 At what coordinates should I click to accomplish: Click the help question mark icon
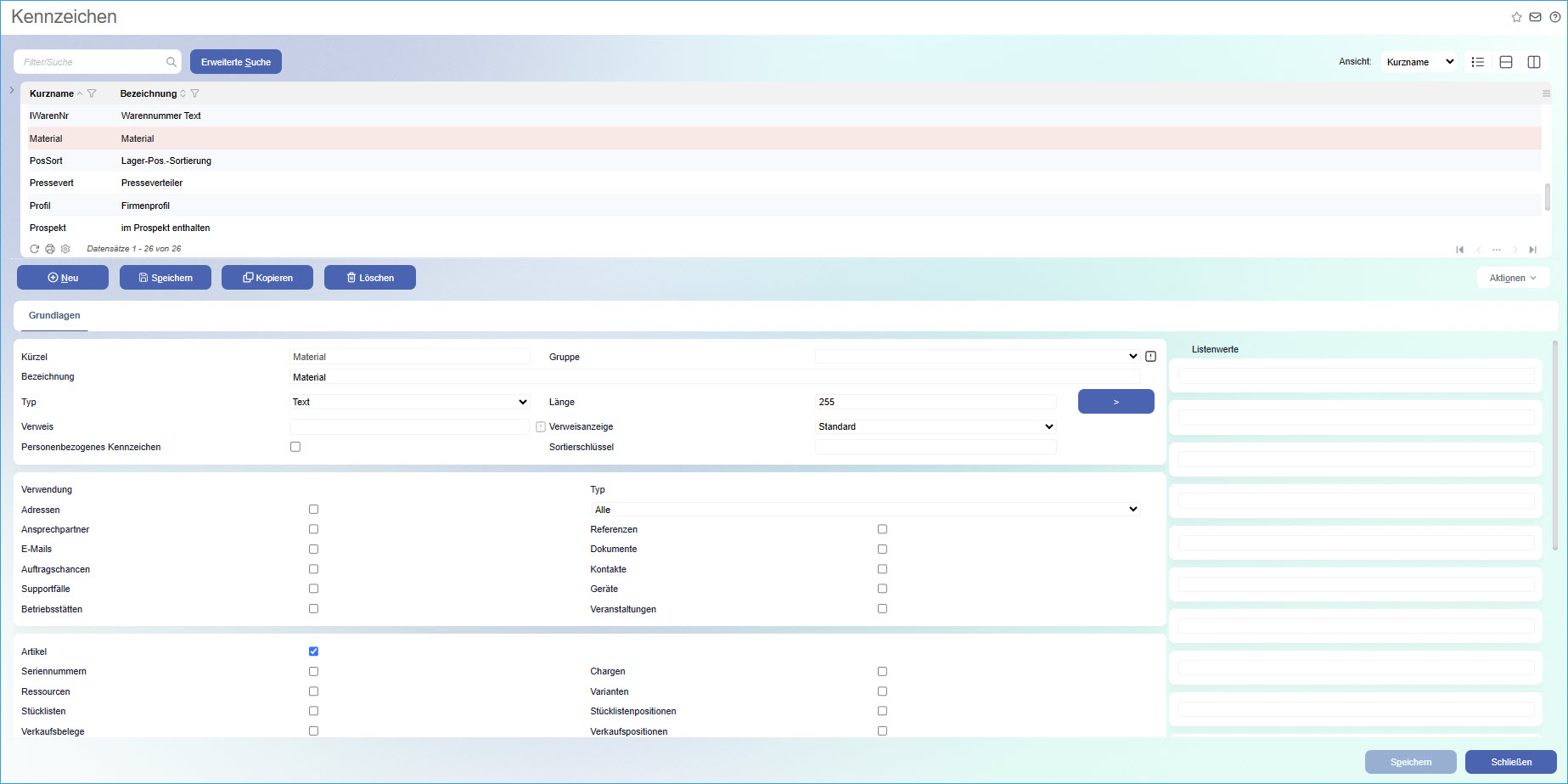pyautogui.click(x=1554, y=17)
